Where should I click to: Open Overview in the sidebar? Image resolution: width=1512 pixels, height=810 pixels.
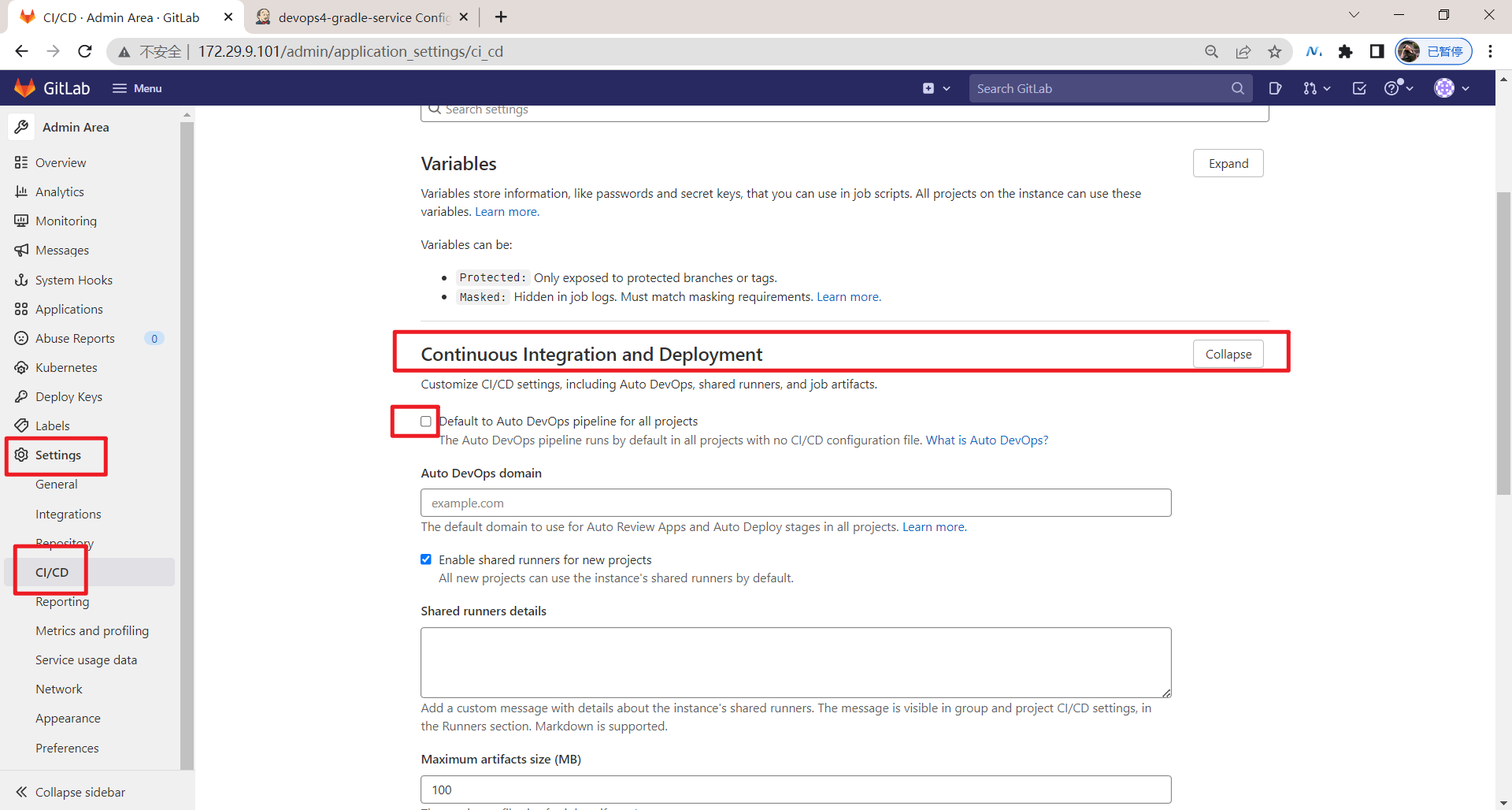(x=61, y=162)
